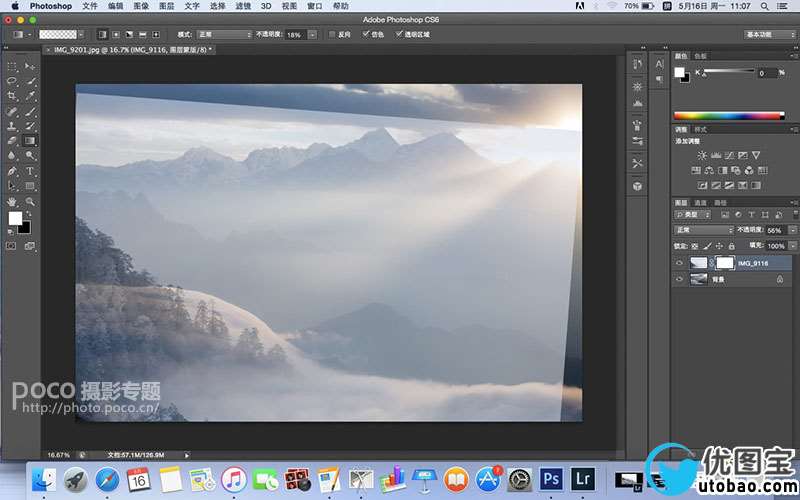Open the 3D panel cube icon
This screenshot has height=500, width=800.
pyautogui.click(x=637, y=186)
